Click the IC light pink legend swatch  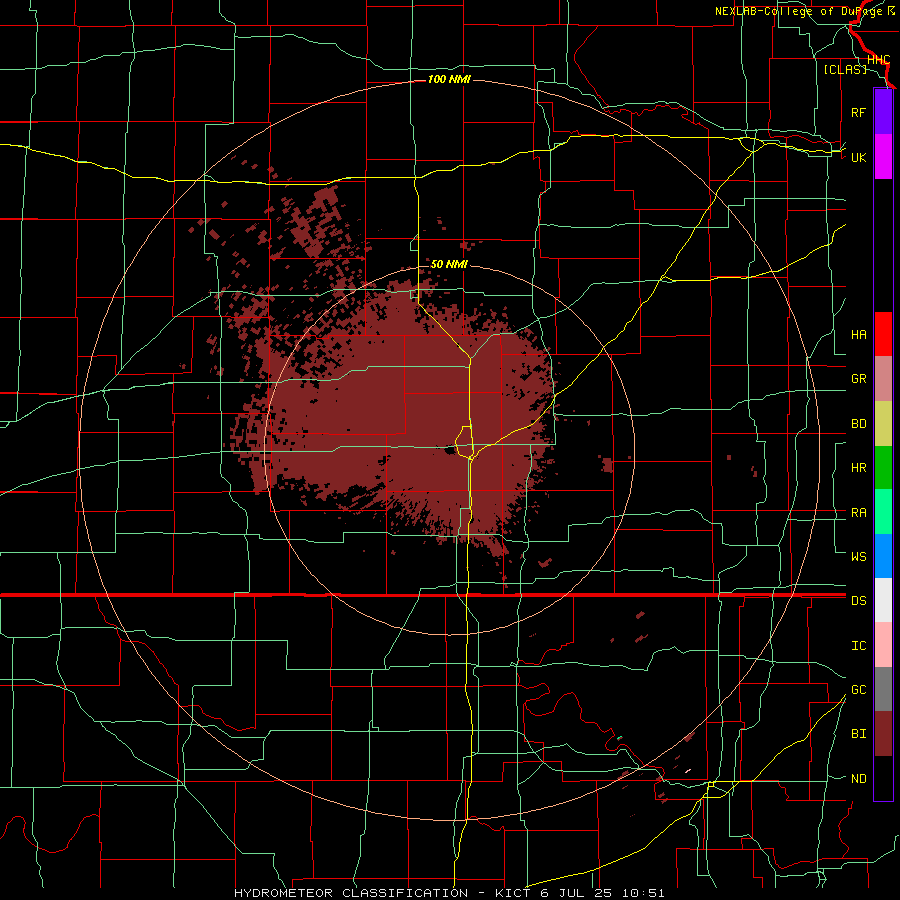click(883, 645)
